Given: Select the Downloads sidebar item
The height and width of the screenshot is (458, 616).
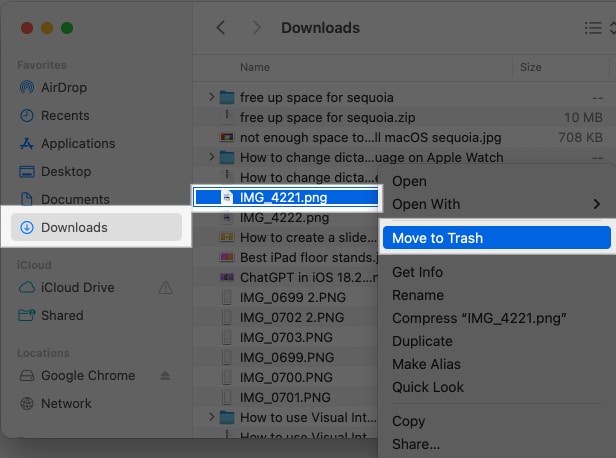Looking at the screenshot, I should (x=96, y=227).
